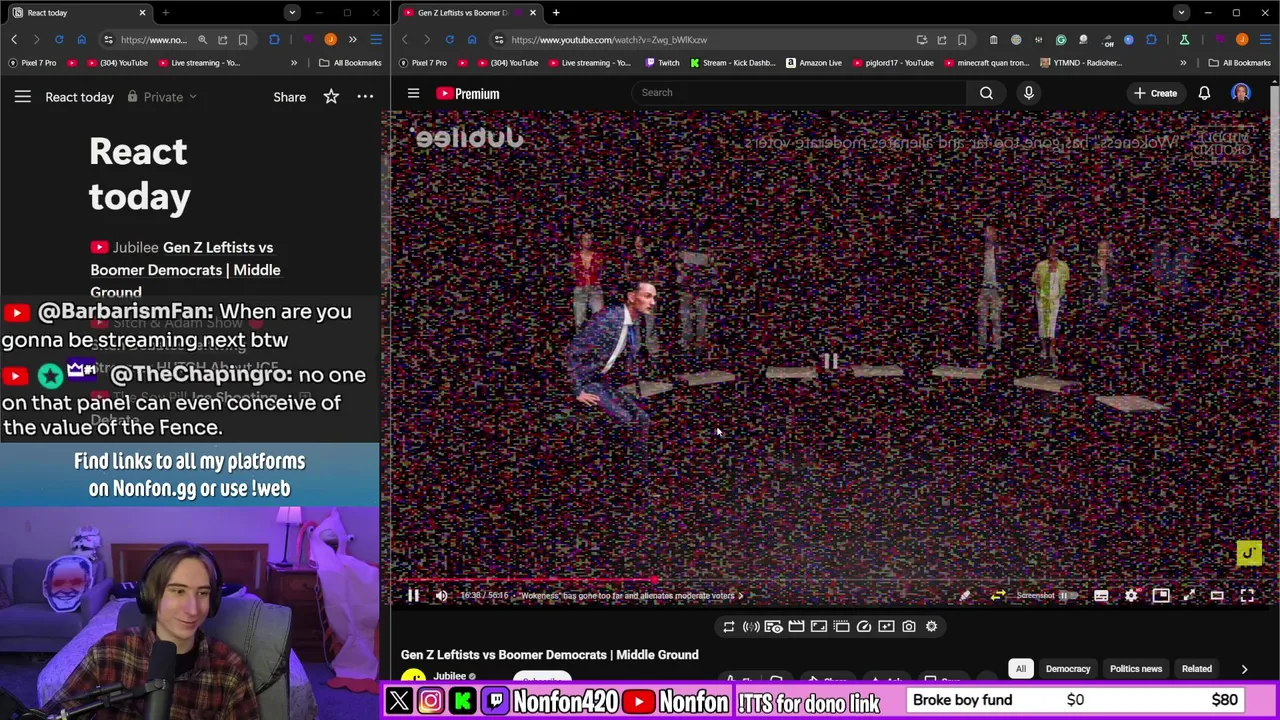Click Share on the Notion page

point(289,97)
